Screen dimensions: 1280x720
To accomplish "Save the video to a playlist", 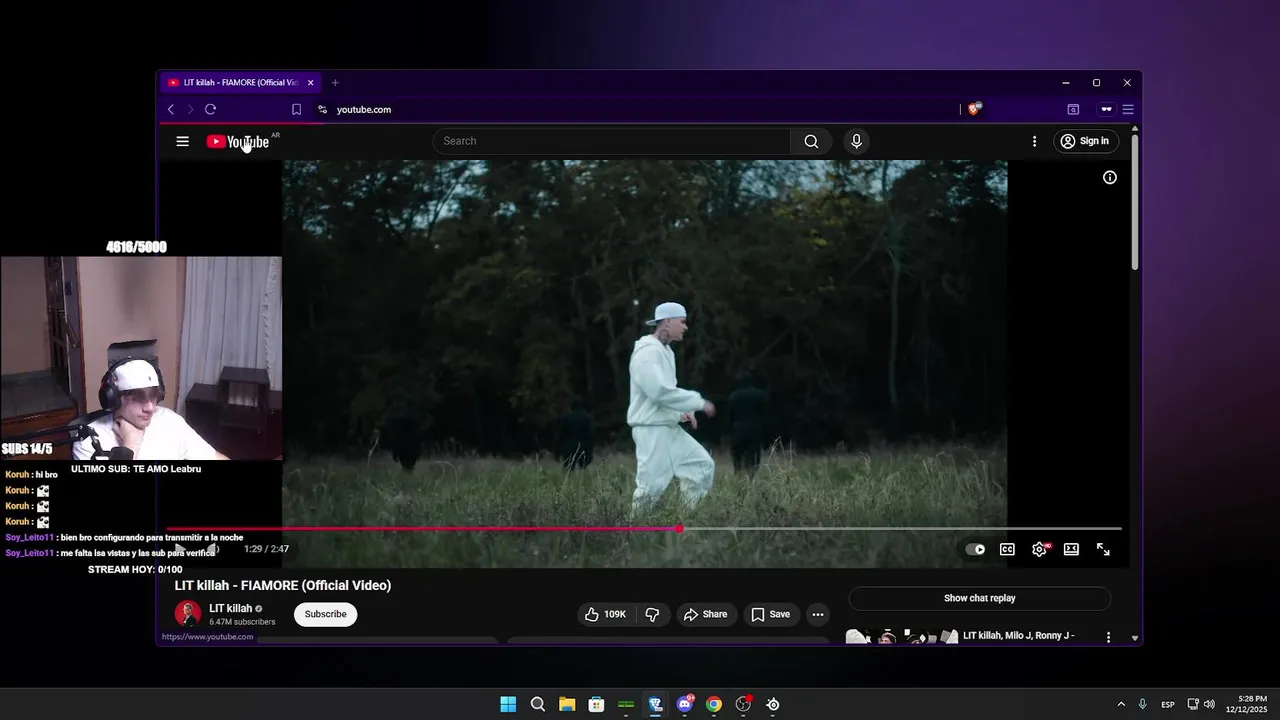I will pyautogui.click(x=771, y=614).
